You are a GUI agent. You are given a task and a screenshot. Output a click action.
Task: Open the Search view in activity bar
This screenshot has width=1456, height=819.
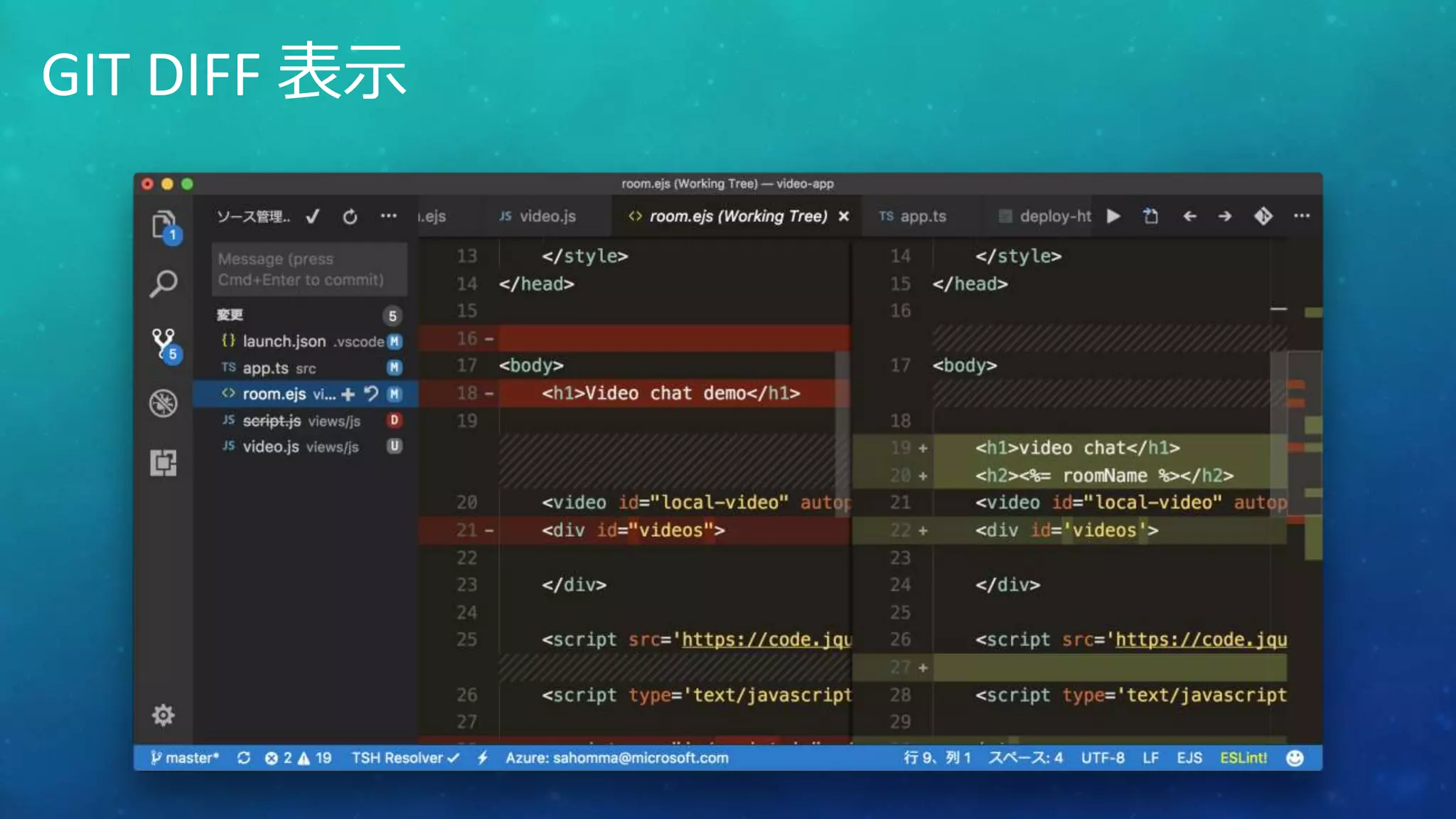click(x=164, y=284)
